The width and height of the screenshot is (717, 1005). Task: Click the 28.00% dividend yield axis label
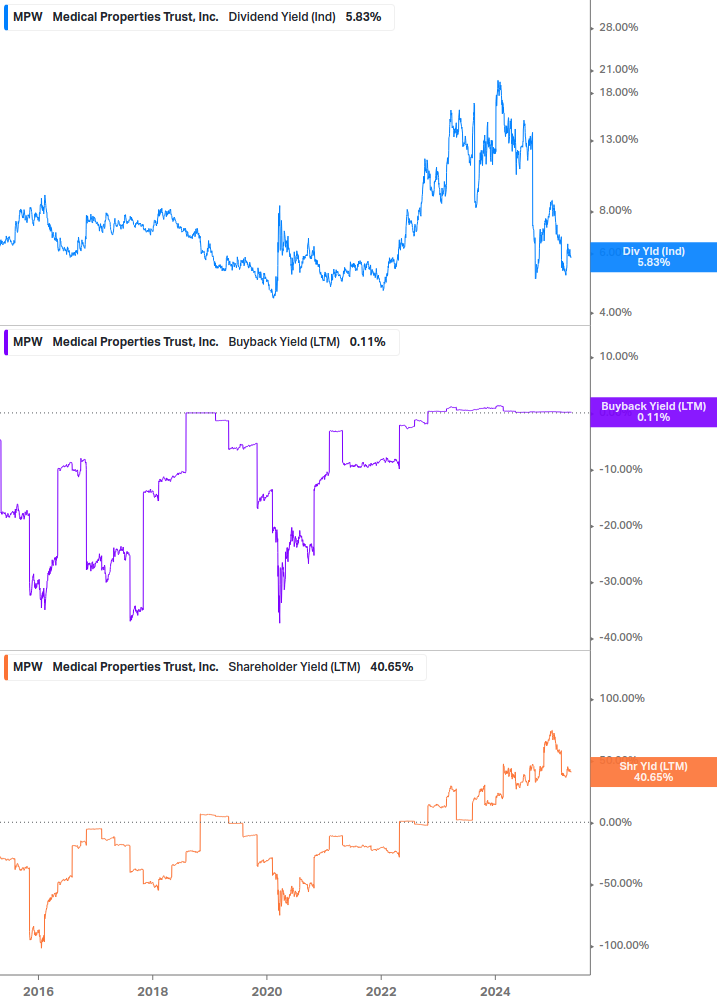pos(618,28)
